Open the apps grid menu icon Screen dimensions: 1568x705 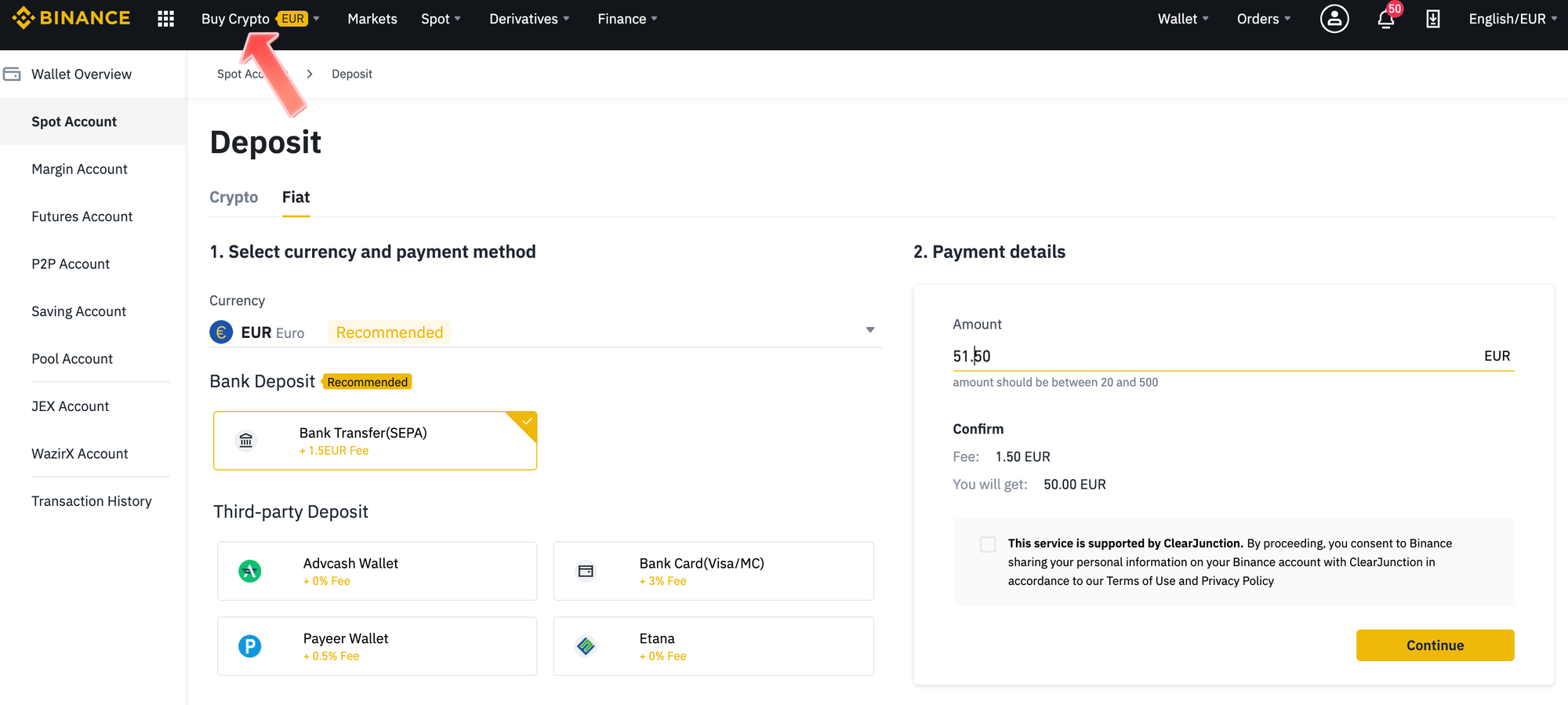coord(165,19)
